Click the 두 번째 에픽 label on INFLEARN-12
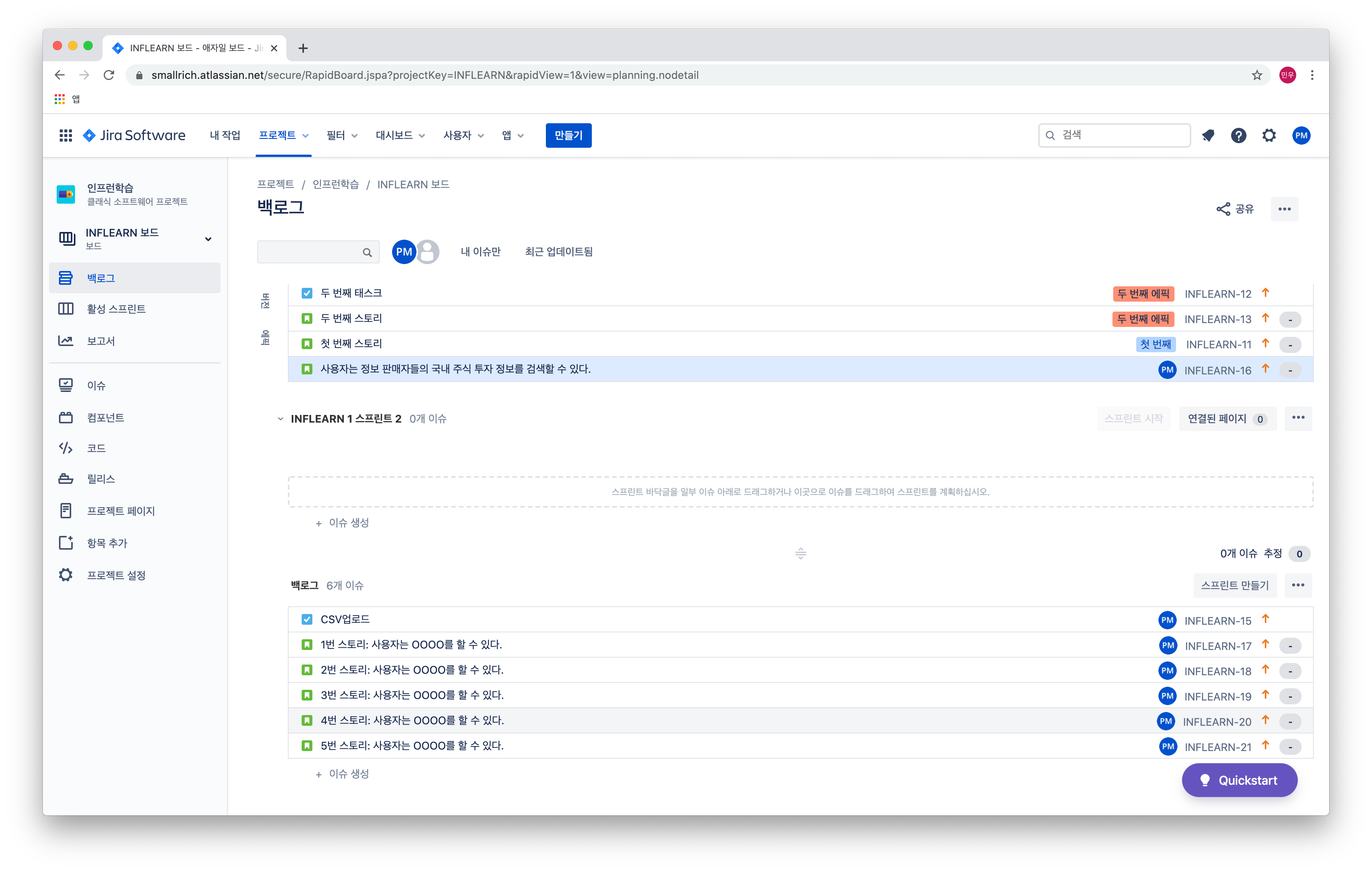This screenshot has height=872, width=1372. (x=1143, y=294)
